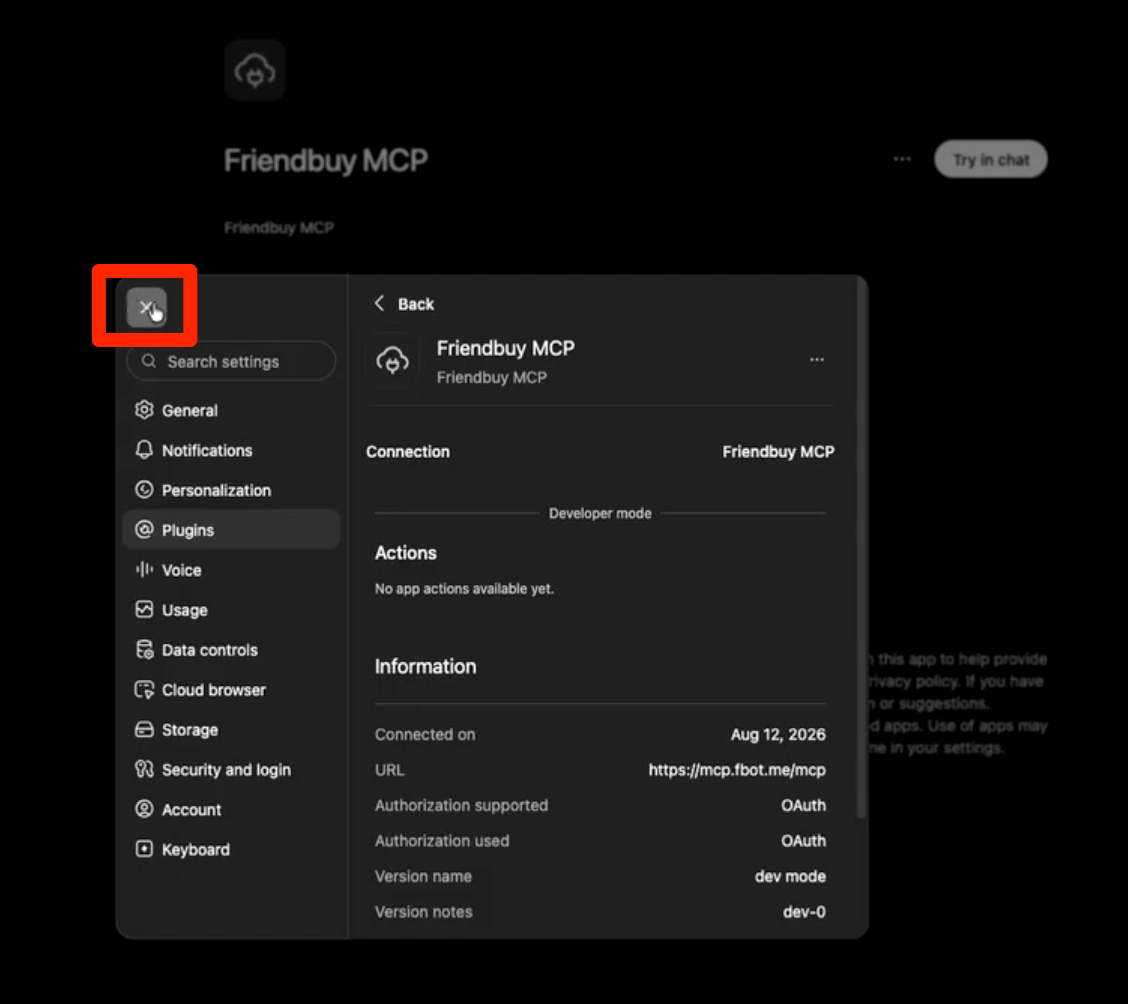The width and height of the screenshot is (1128, 1004).
Task: Click the Notifications bell icon
Action: 144,449
